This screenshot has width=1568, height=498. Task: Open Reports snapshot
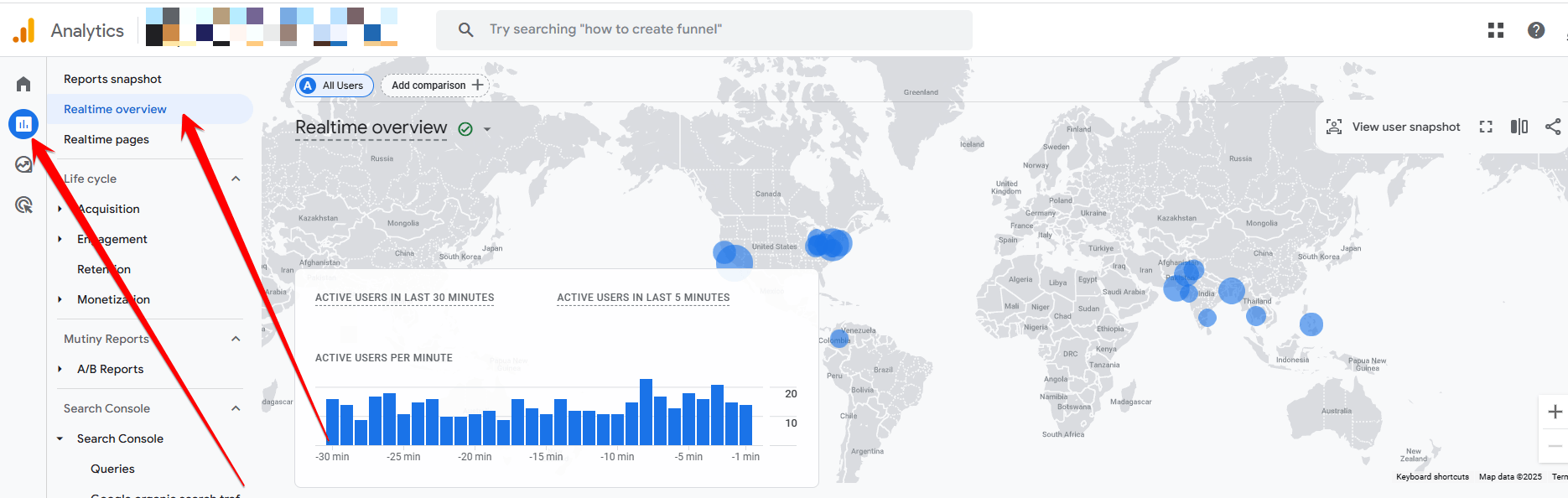tap(112, 79)
